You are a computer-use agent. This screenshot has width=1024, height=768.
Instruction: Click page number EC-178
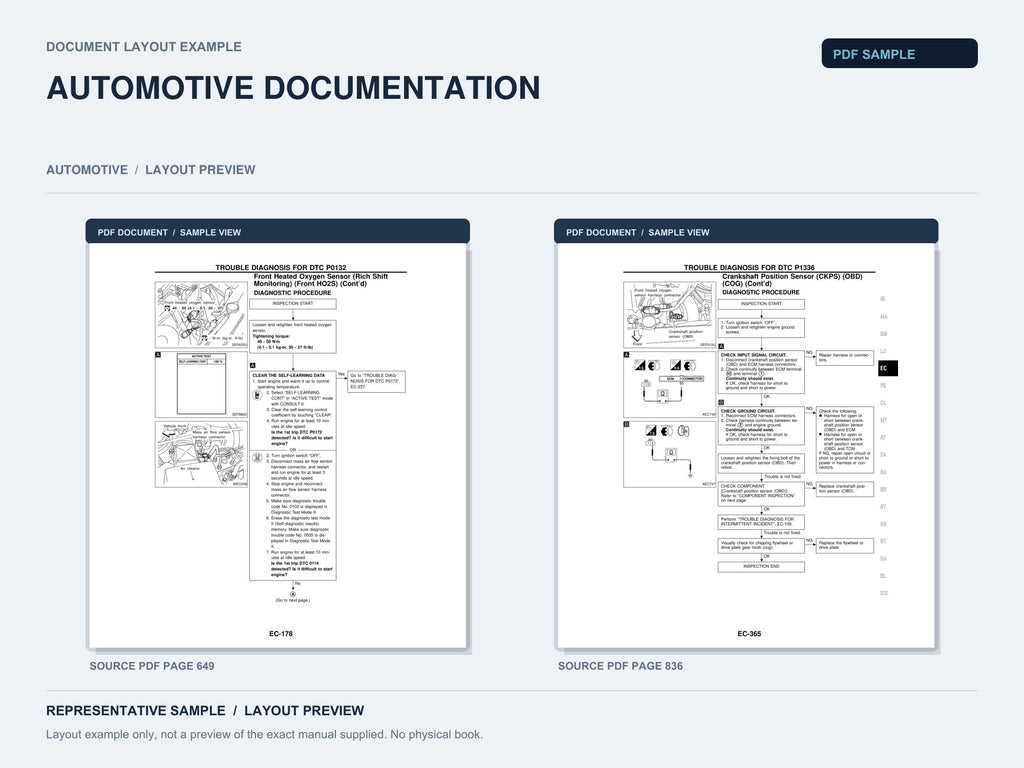pyautogui.click(x=281, y=633)
